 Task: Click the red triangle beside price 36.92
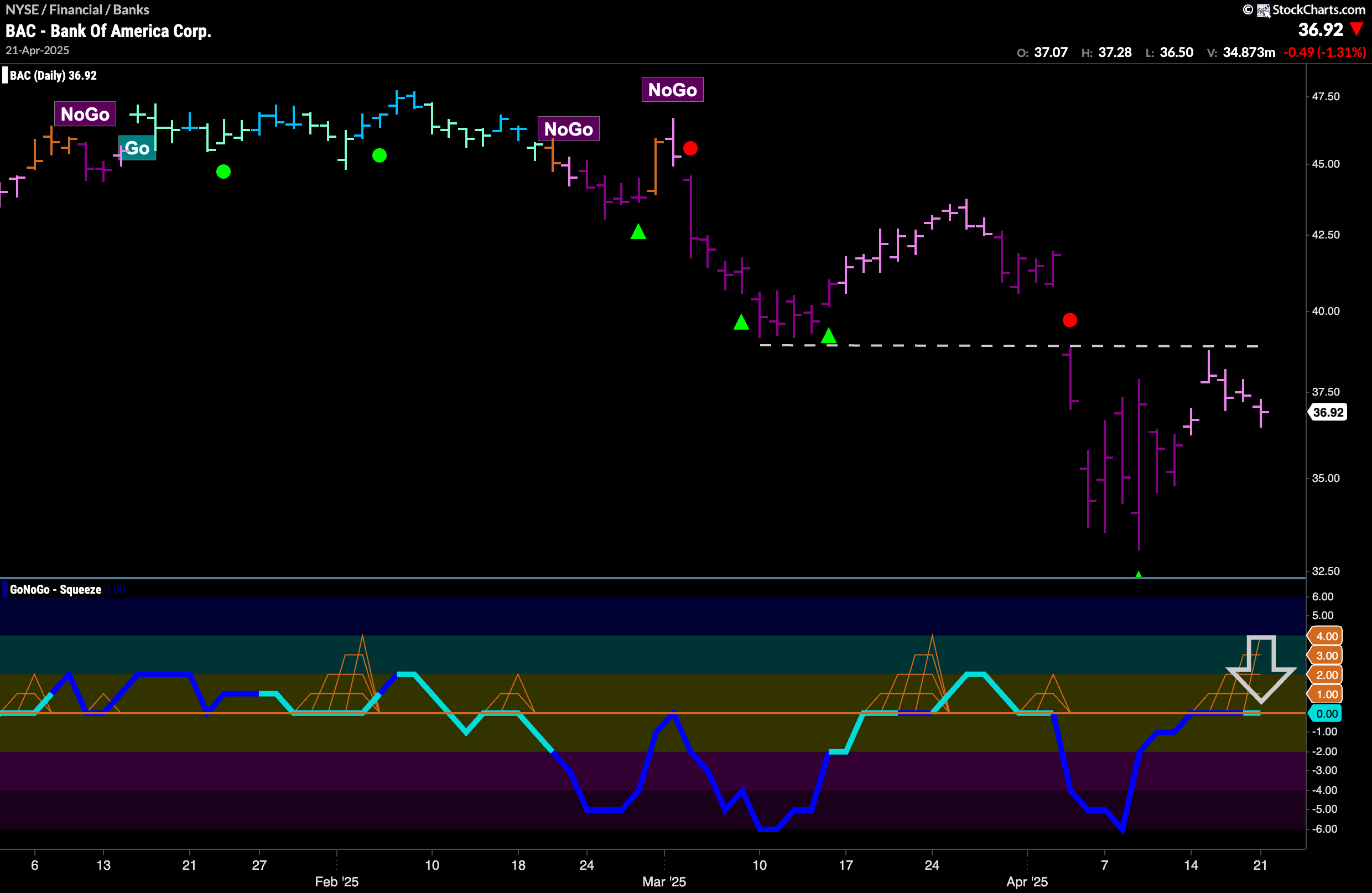[x=1358, y=30]
